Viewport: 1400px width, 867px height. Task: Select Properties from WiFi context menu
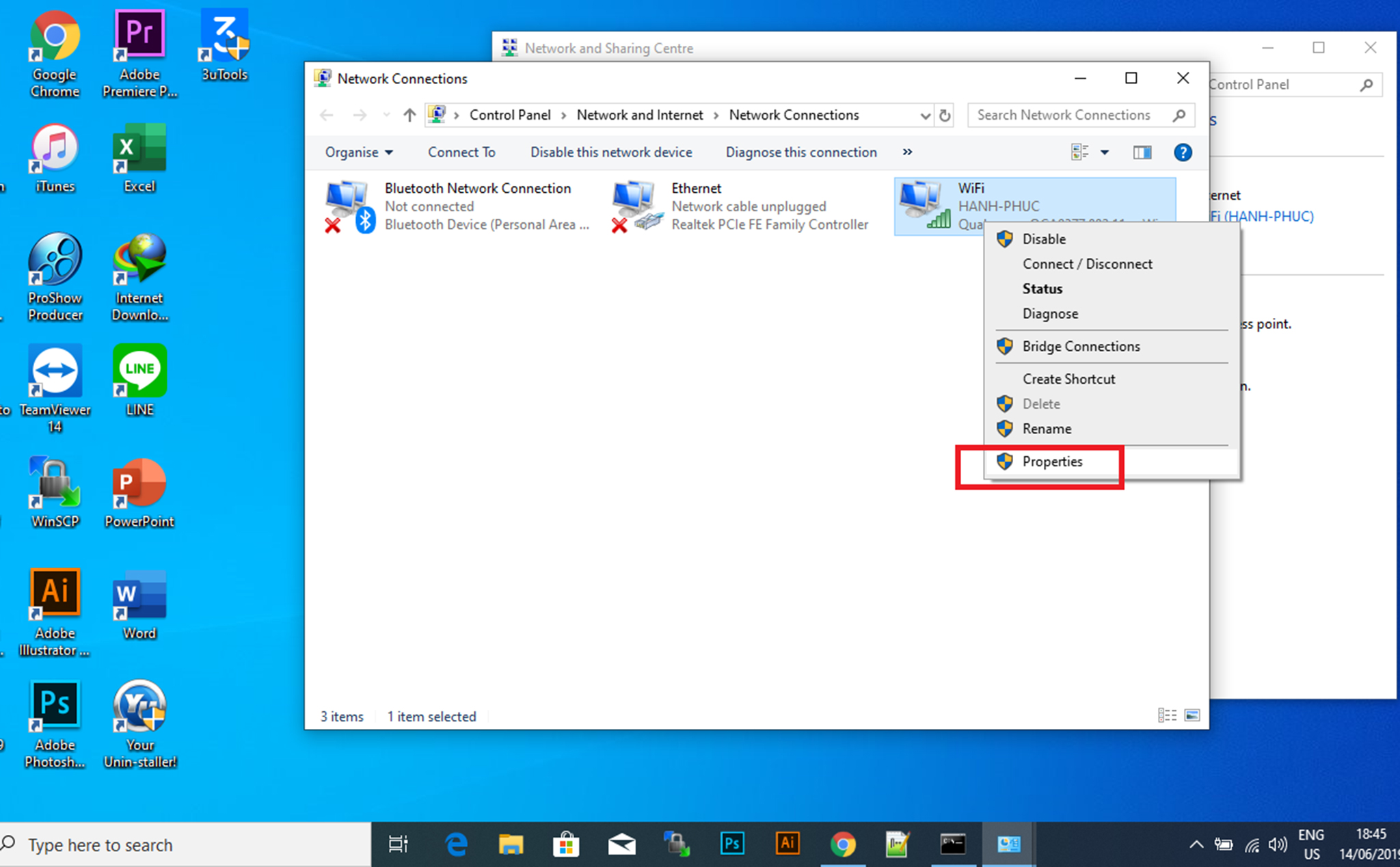[1052, 461]
